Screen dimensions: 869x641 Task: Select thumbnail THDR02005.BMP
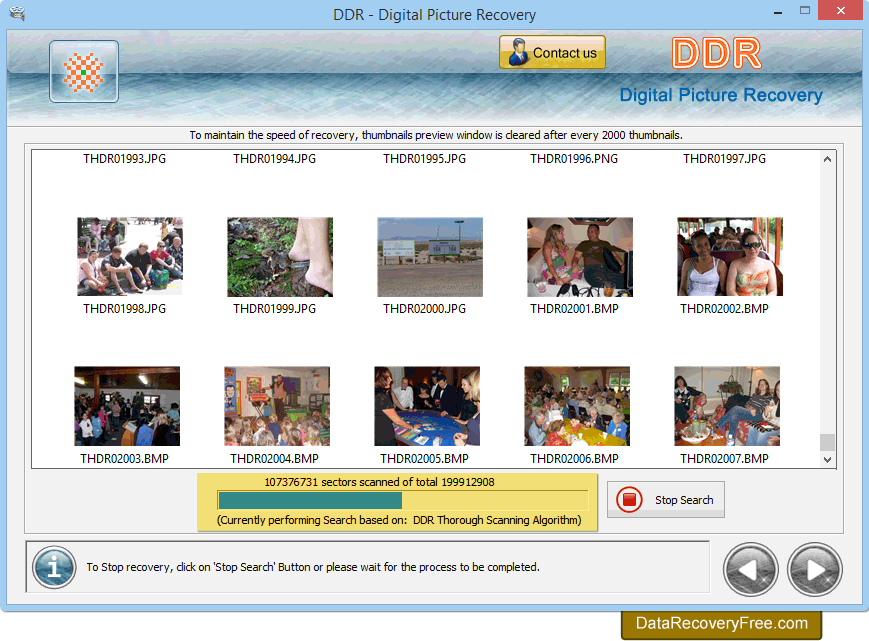[x=427, y=406]
